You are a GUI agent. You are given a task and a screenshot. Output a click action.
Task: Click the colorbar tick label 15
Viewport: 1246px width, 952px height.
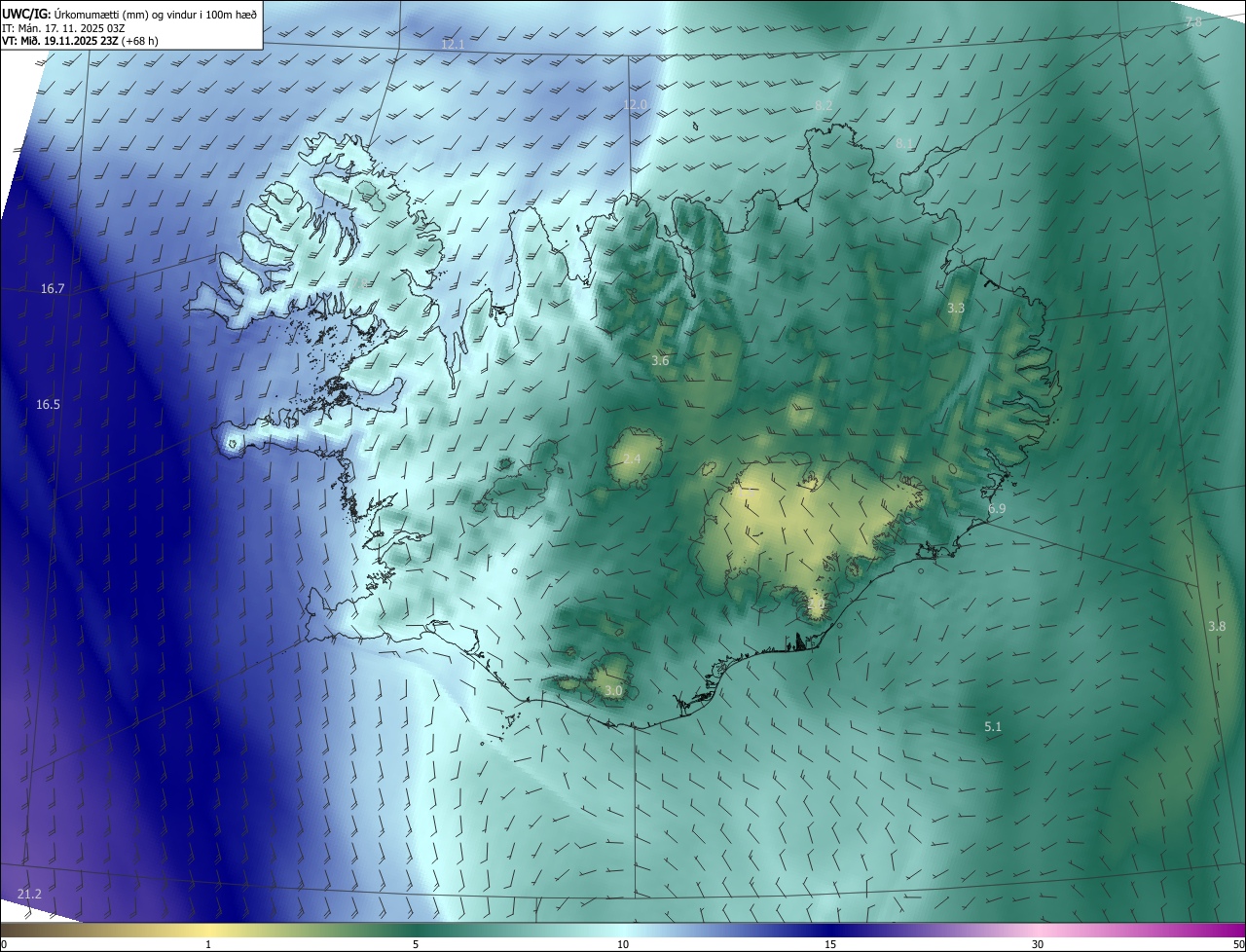click(830, 945)
